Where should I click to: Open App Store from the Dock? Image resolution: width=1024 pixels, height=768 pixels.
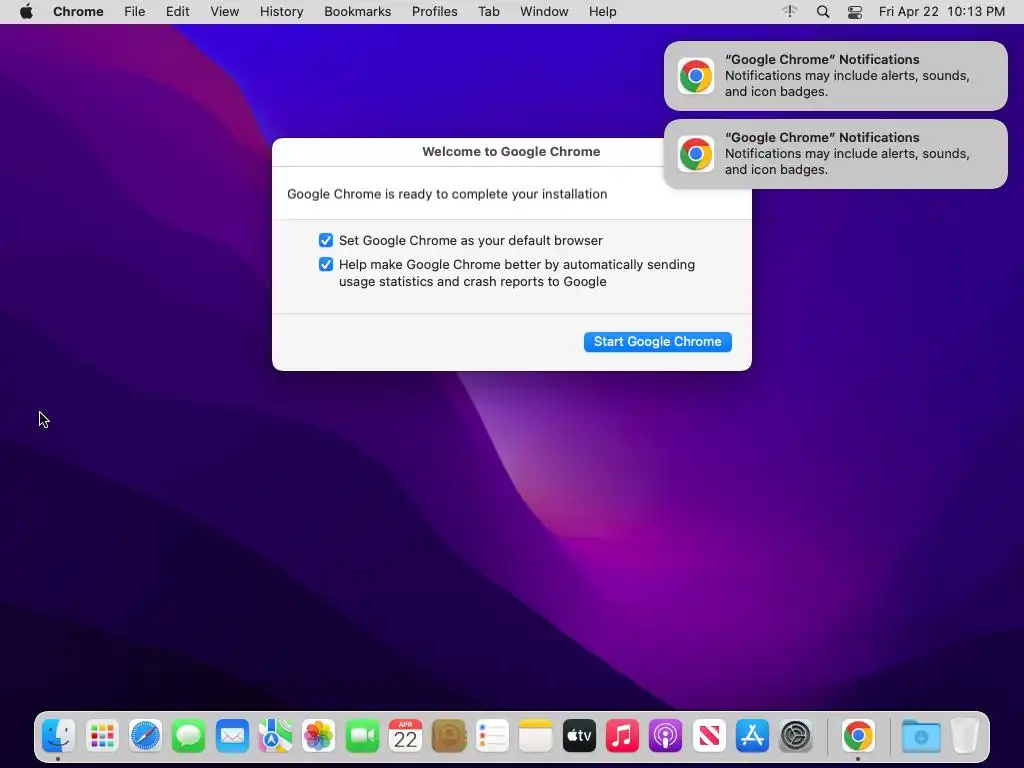752,736
